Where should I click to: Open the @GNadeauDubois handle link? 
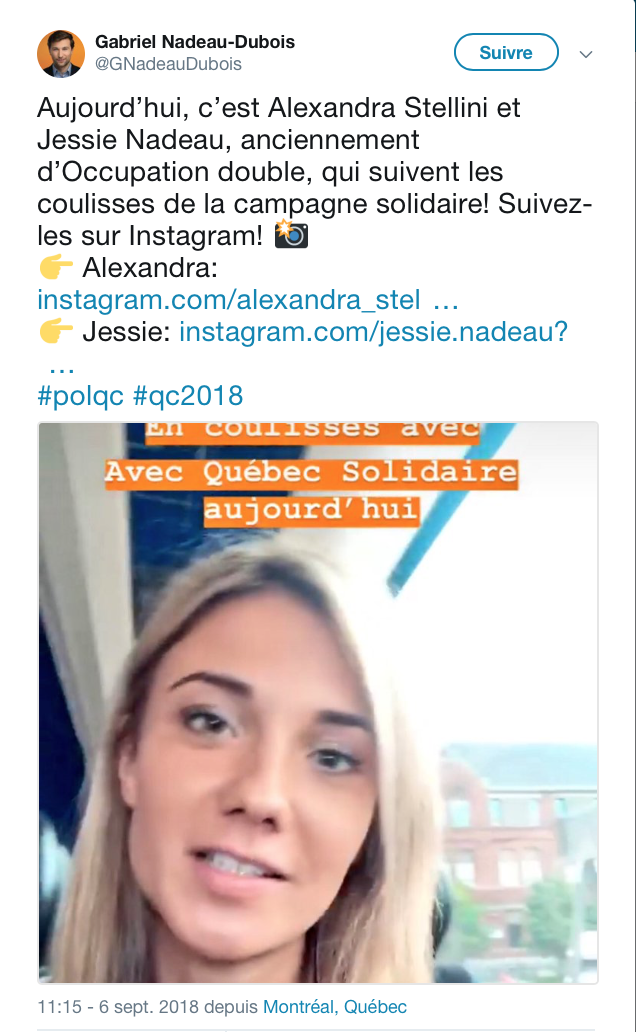169,64
